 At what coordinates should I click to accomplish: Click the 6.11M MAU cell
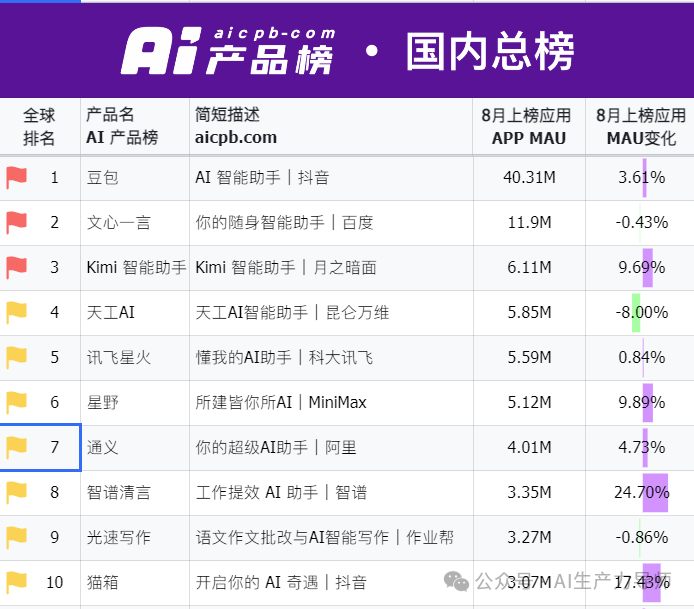pos(529,268)
